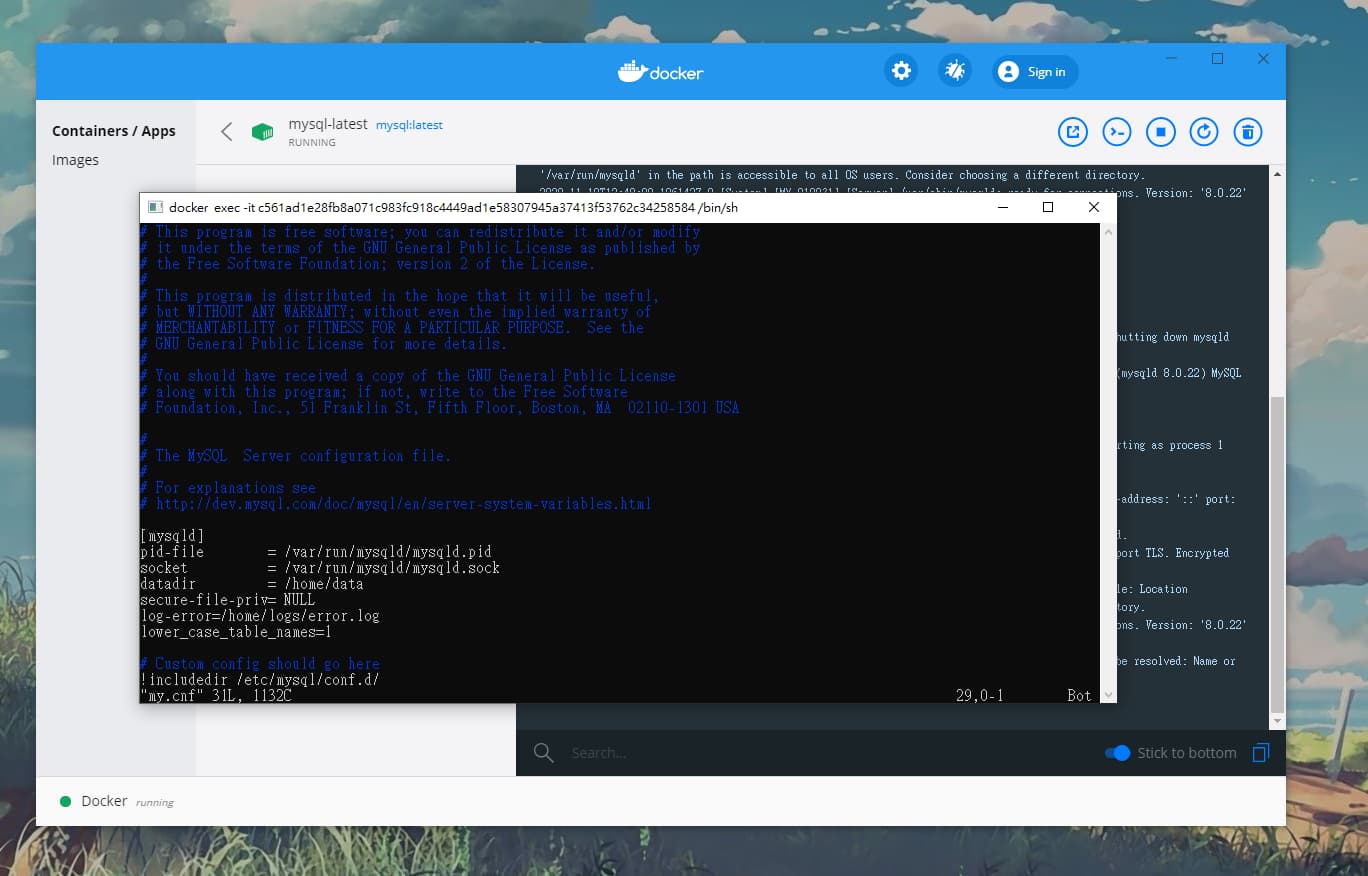Click "The MySQL Server configuration file" comment
Viewport: 1368px width, 876px height.
point(296,456)
